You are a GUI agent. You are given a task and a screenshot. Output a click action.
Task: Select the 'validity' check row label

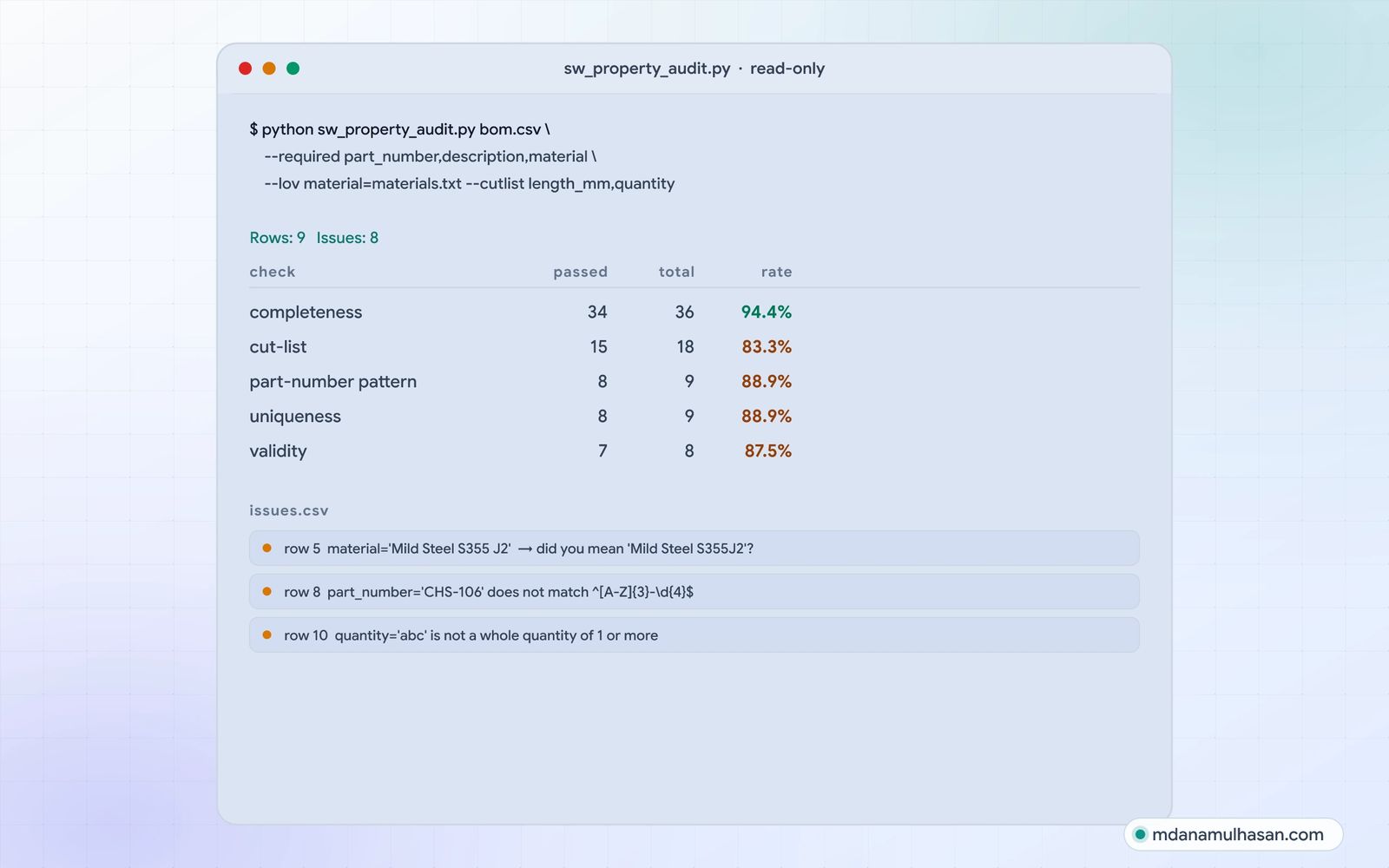point(278,450)
